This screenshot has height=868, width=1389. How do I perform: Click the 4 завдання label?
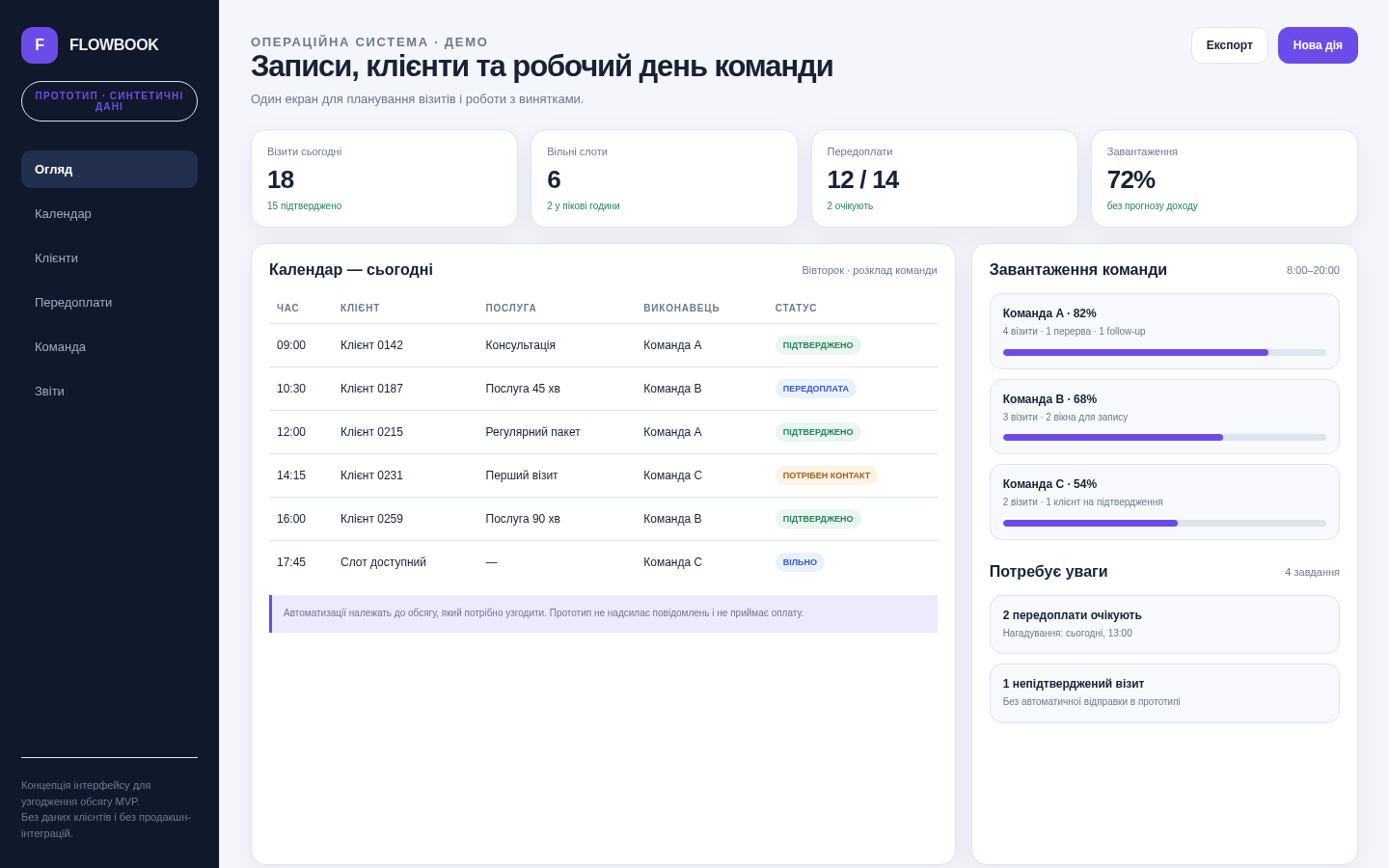[1312, 572]
